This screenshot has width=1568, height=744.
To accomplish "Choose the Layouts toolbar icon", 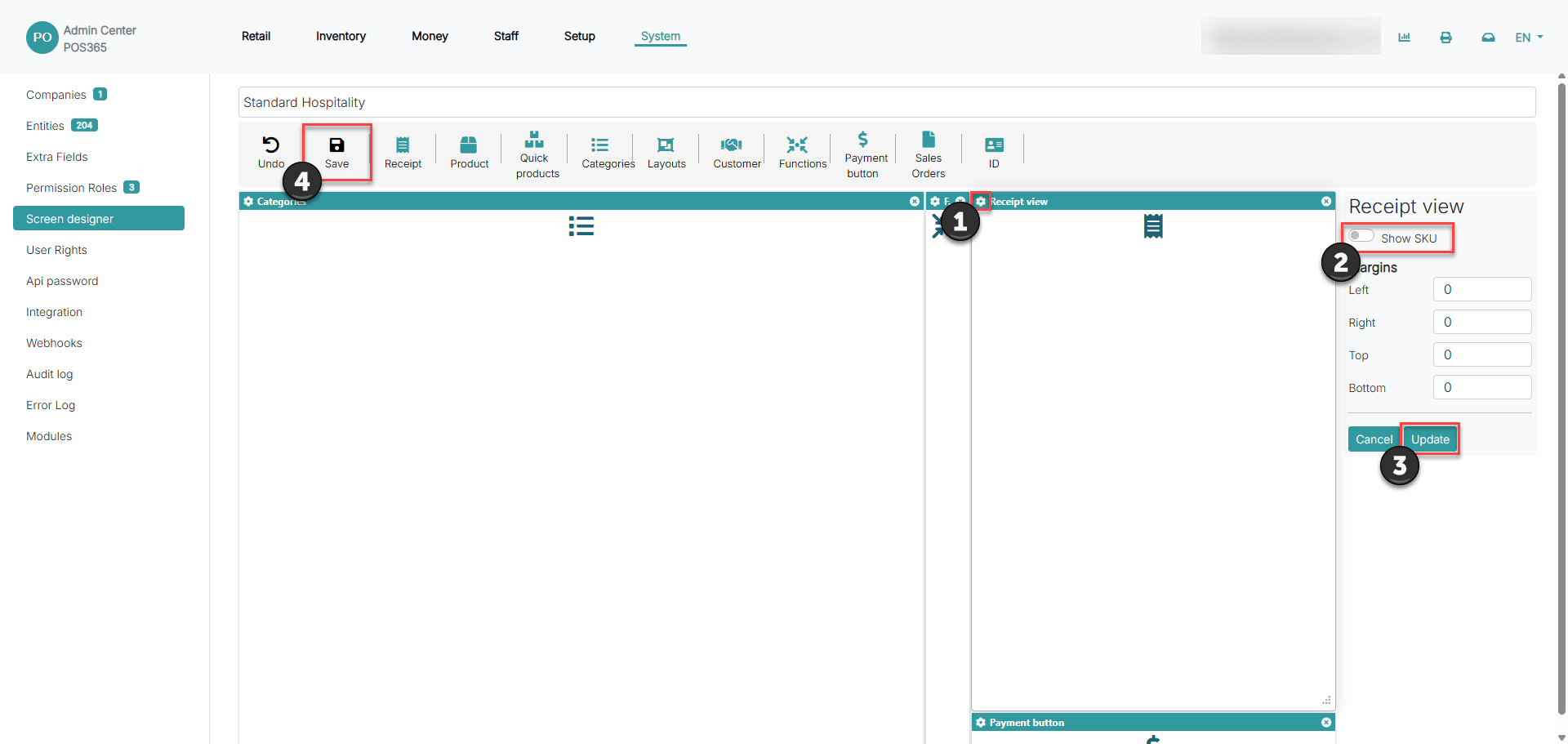I will coord(666,153).
